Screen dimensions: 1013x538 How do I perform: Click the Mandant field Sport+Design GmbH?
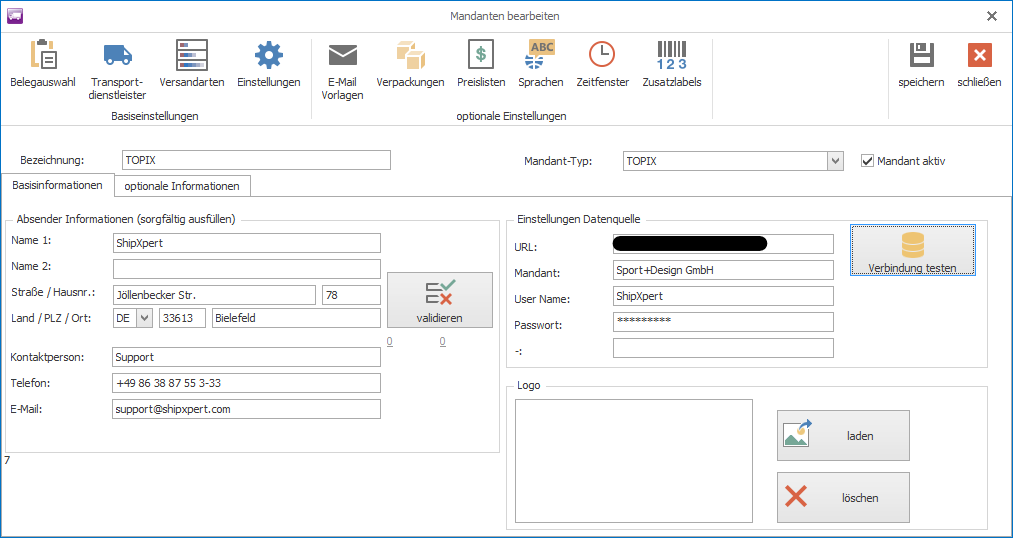[724, 270]
